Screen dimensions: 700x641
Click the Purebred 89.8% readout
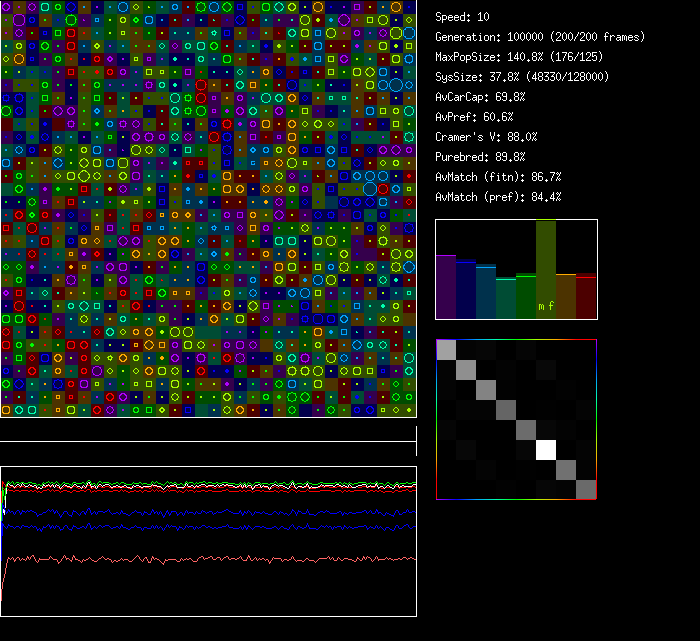[x=482, y=157]
